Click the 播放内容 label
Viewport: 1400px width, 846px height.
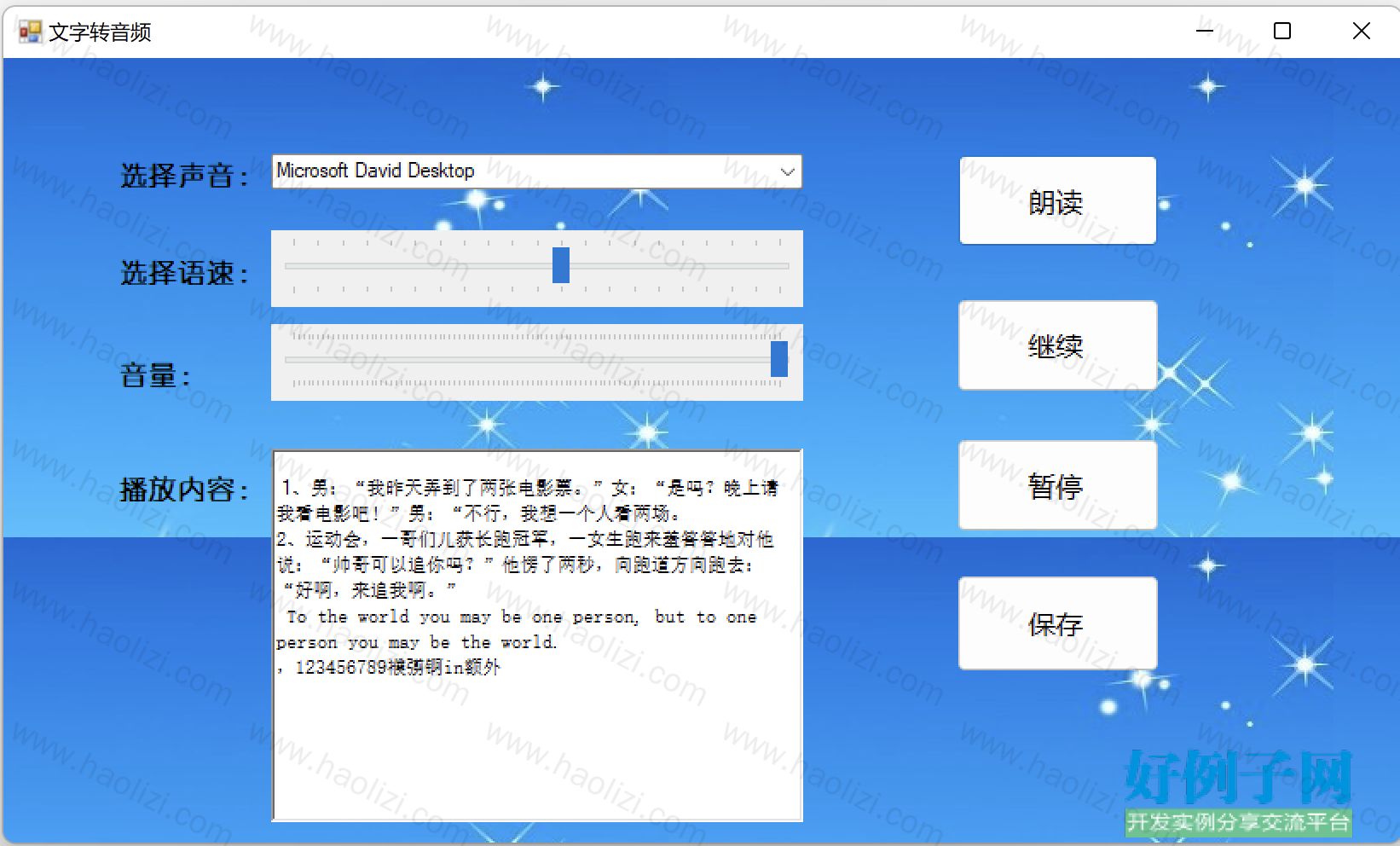[183, 489]
